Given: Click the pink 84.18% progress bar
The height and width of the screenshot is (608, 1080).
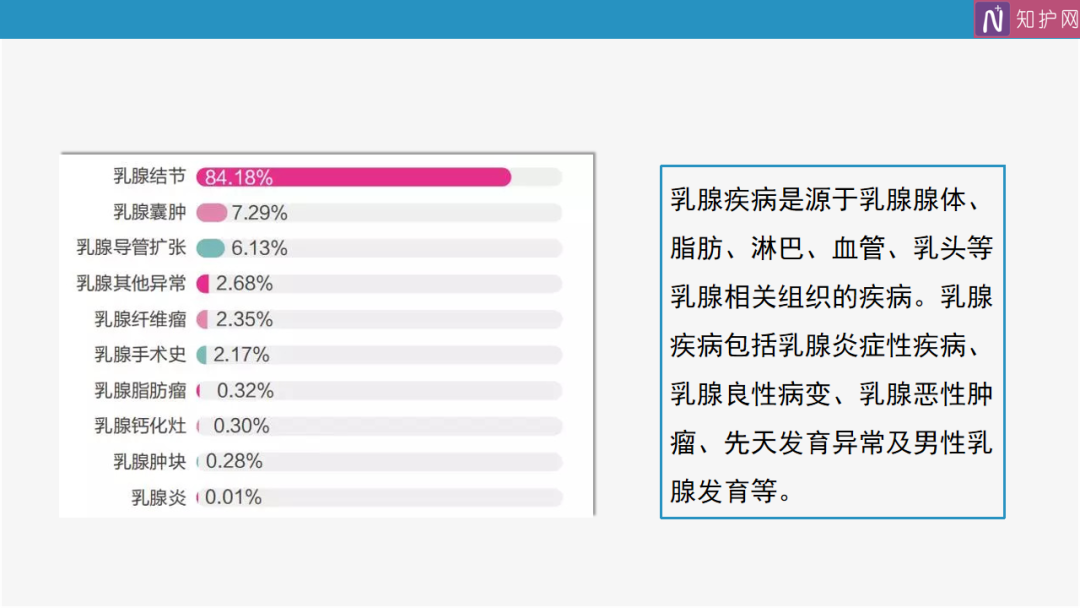Looking at the screenshot, I should (354, 177).
